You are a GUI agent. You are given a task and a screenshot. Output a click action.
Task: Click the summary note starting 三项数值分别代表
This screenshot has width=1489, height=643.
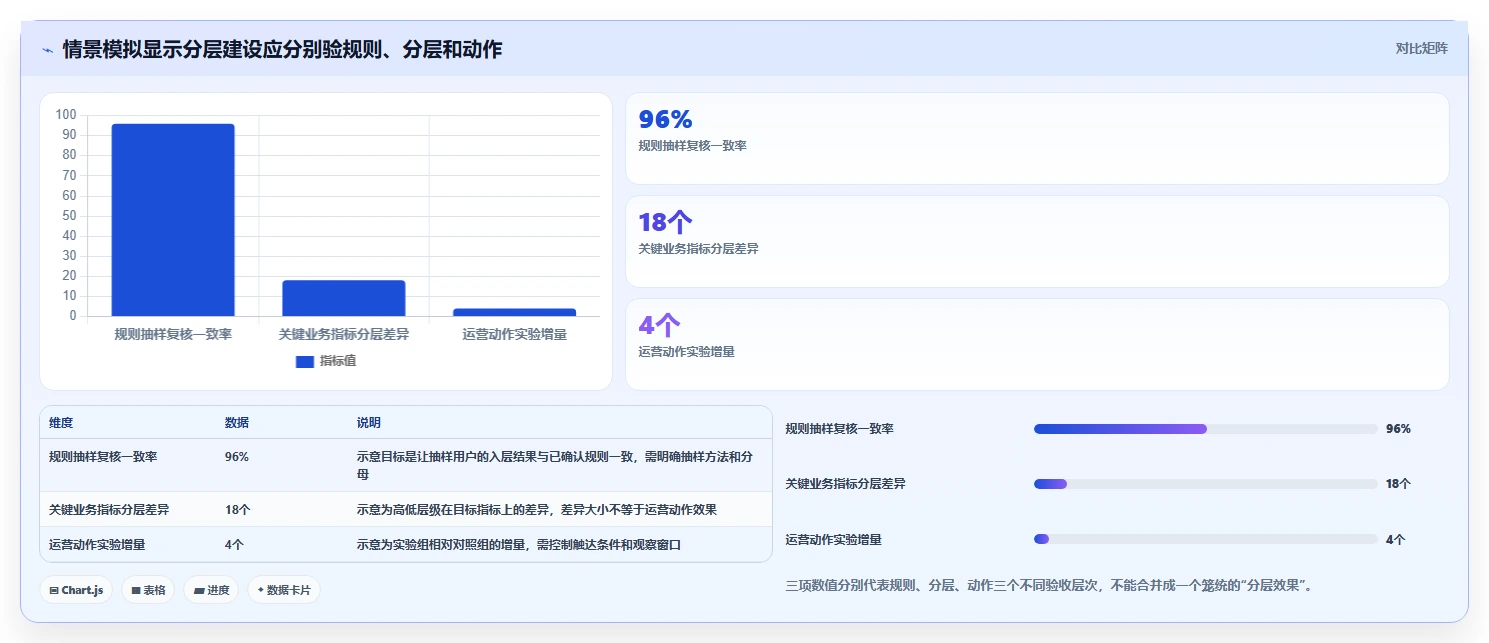(x=1052, y=586)
